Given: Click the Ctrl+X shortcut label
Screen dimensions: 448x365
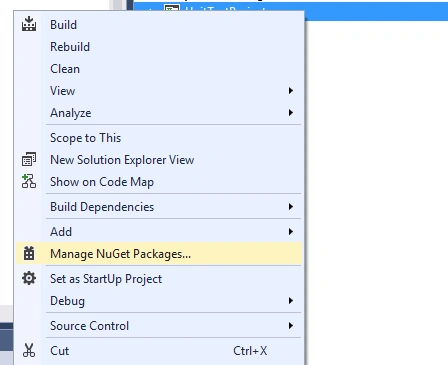Looking at the screenshot, I should [250, 351].
